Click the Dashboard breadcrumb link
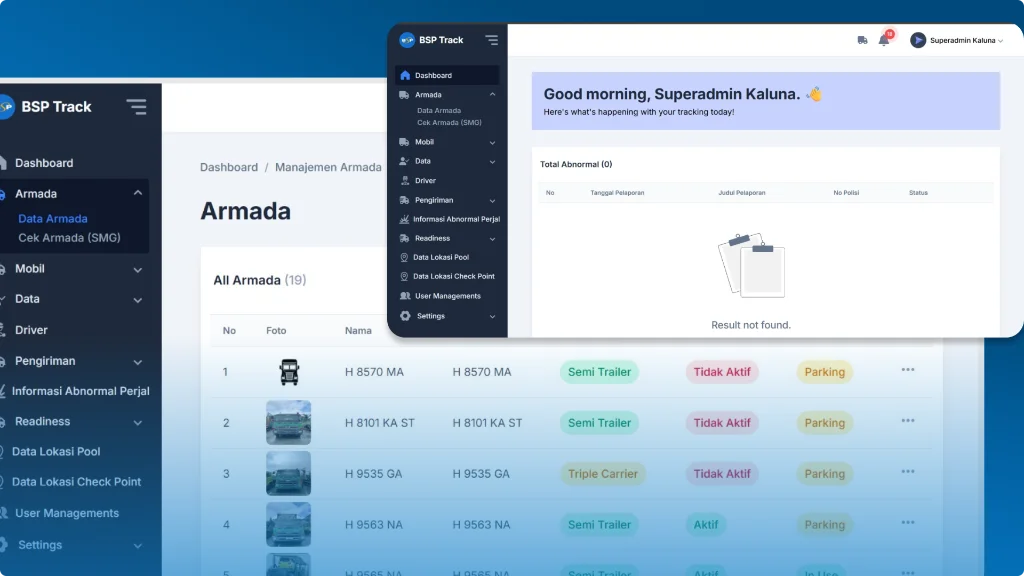Viewport: 1024px width, 576px height. coord(229,167)
